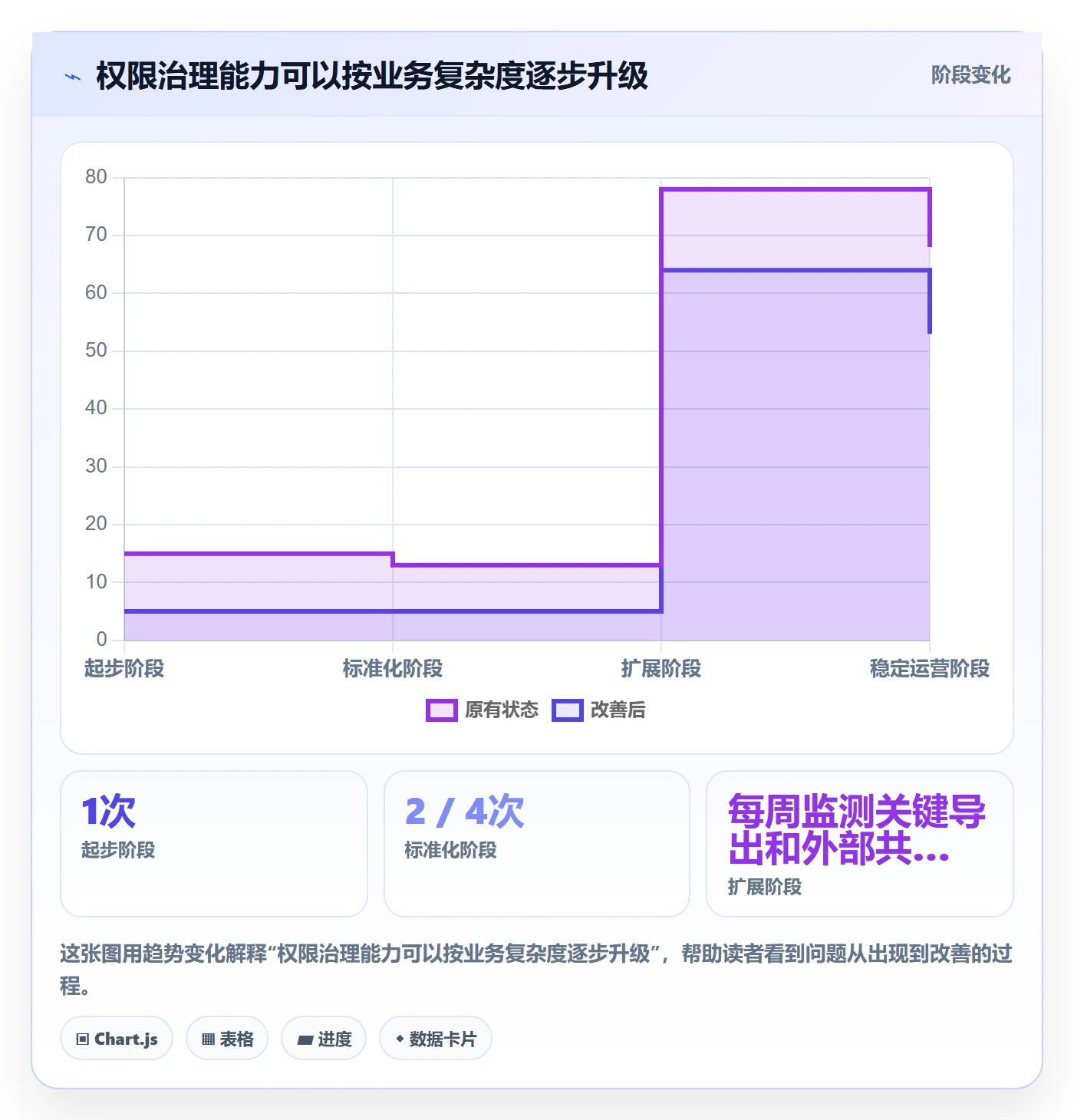Click the 稳定运营阶段 x-axis label
Image resolution: width=1074 pixels, height=1120 pixels.
[x=930, y=669]
